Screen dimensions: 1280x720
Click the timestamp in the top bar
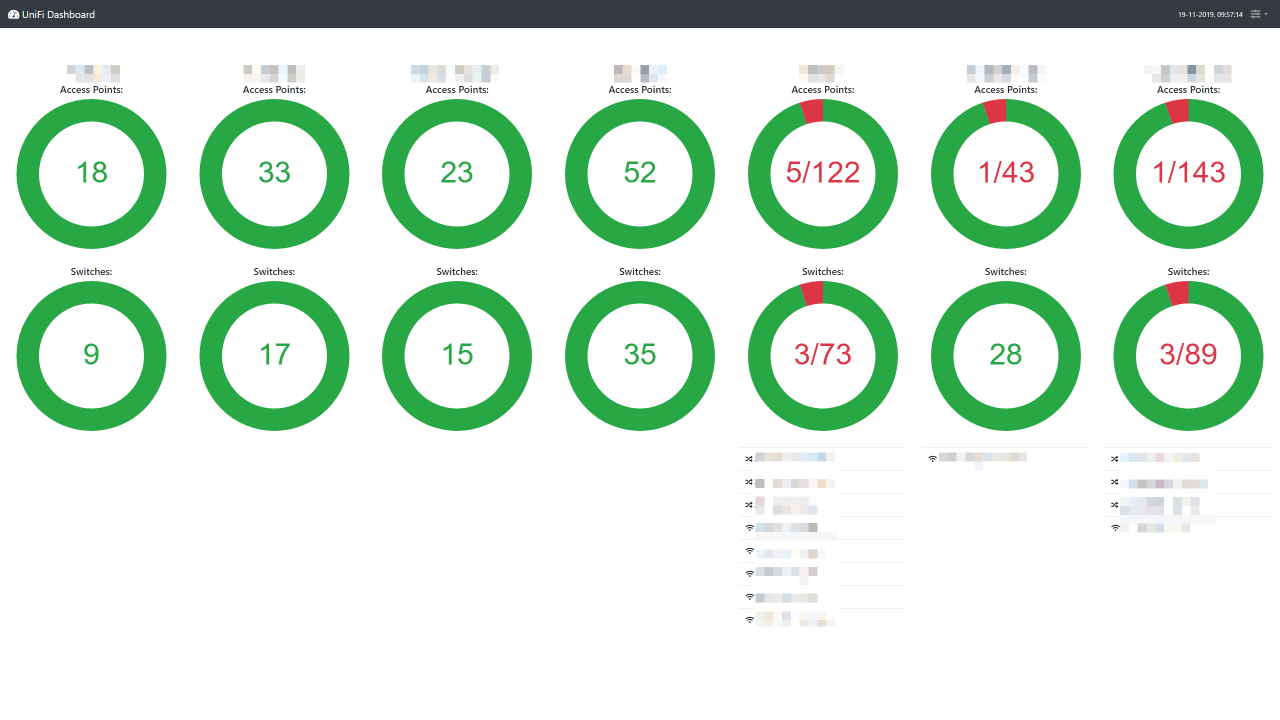[1213, 14]
